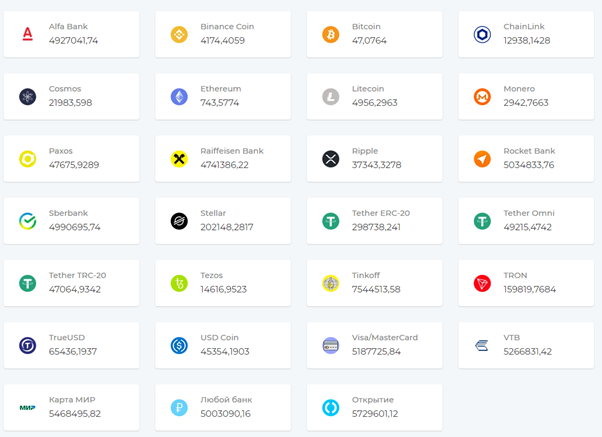Click the grey Litecoin icon

pyautogui.click(x=331, y=96)
